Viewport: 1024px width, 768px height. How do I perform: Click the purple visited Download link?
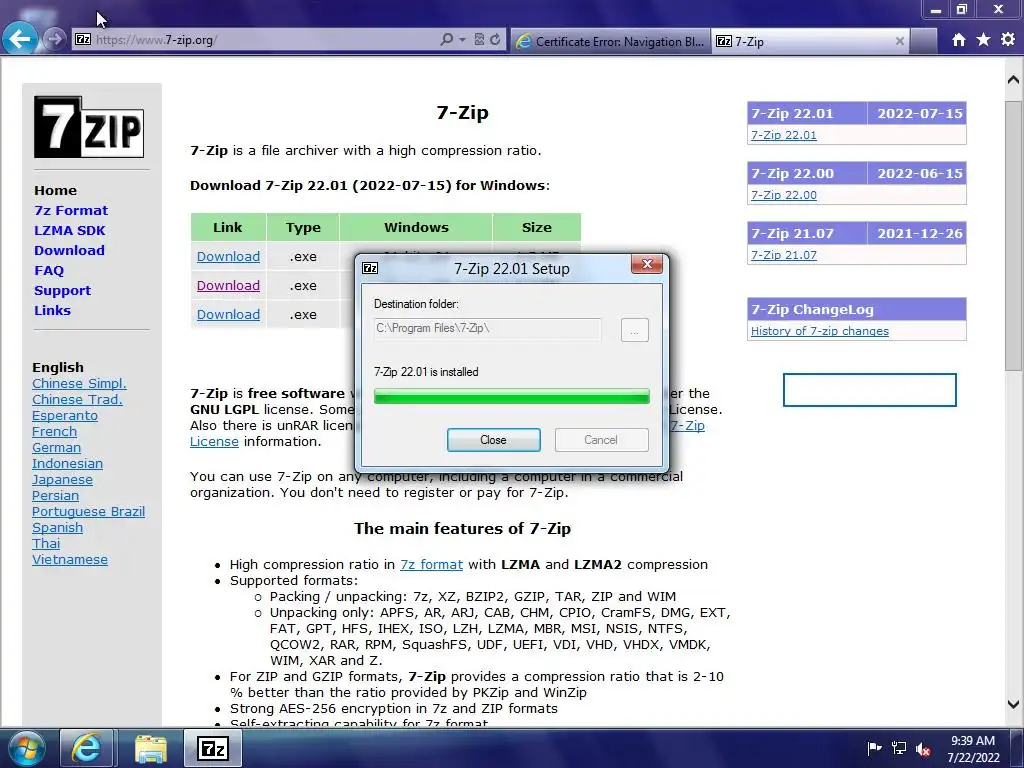(x=229, y=285)
